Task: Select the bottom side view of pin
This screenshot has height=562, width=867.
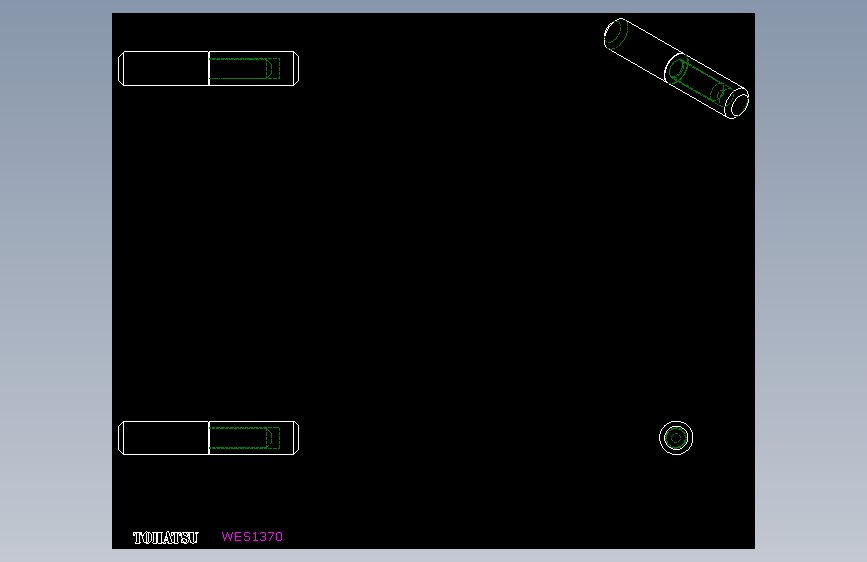Action: (x=208, y=438)
